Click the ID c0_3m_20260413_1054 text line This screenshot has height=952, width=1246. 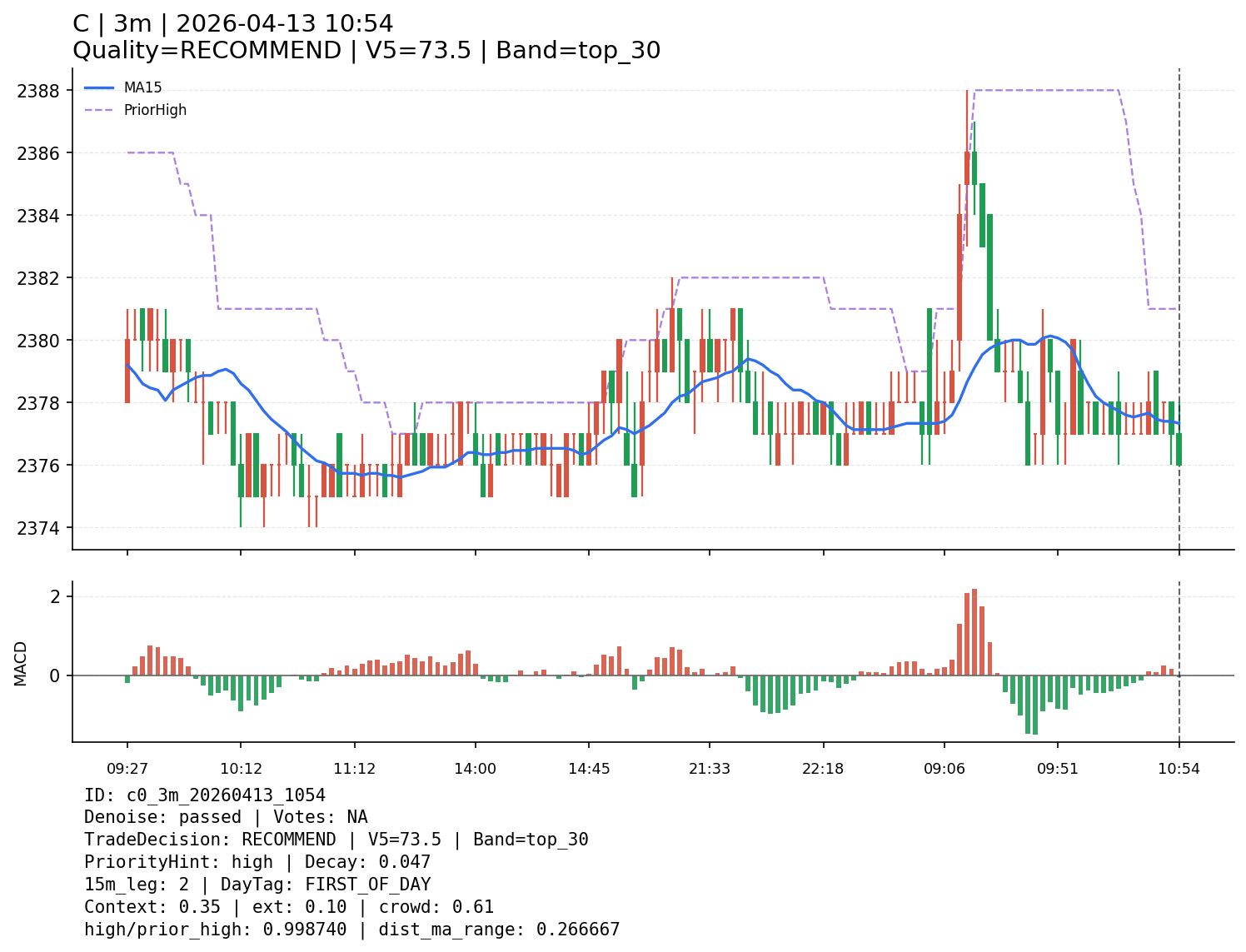point(205,795)
